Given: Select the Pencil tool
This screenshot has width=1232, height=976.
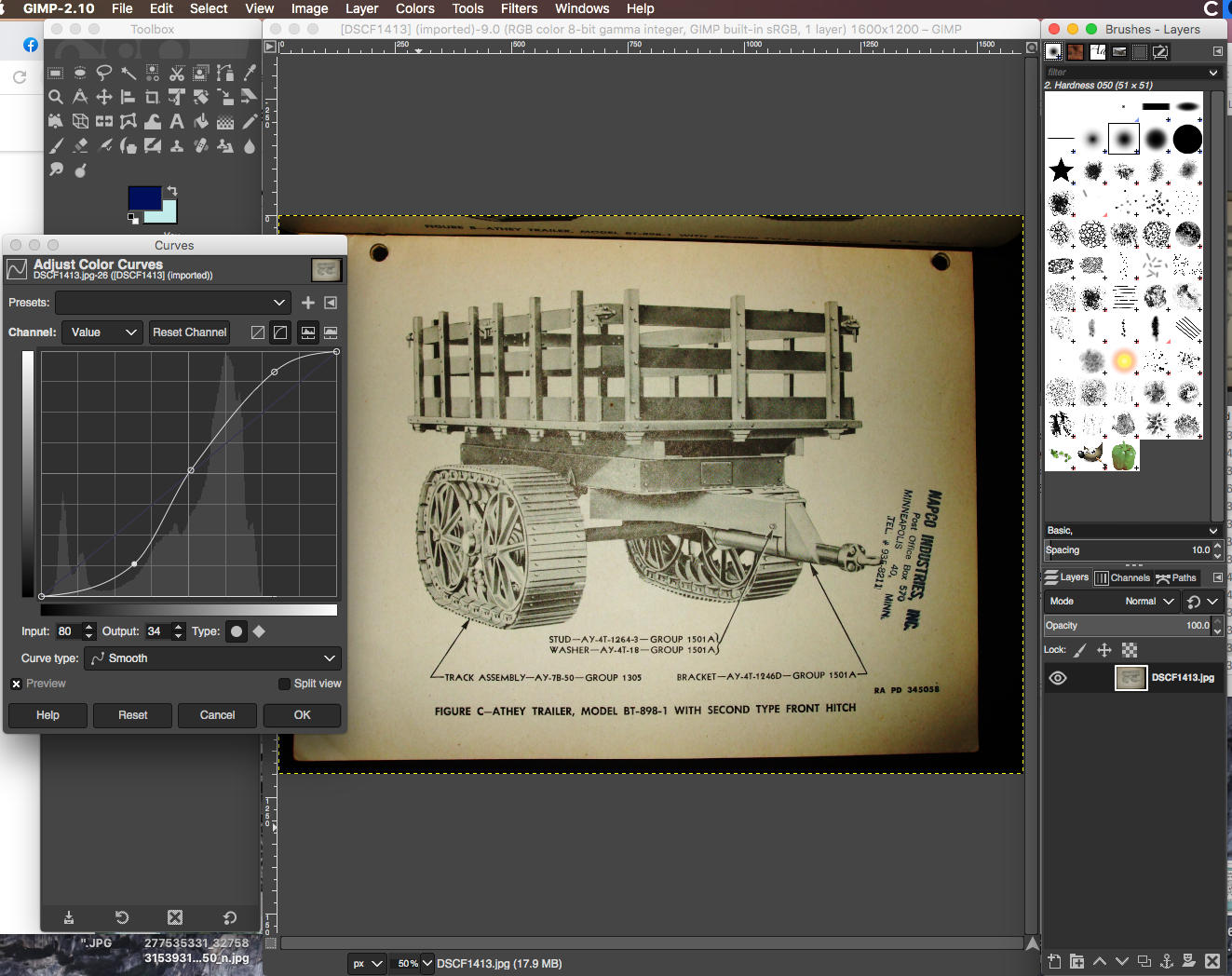Looking at the screenshot, I should coord(250,121).
